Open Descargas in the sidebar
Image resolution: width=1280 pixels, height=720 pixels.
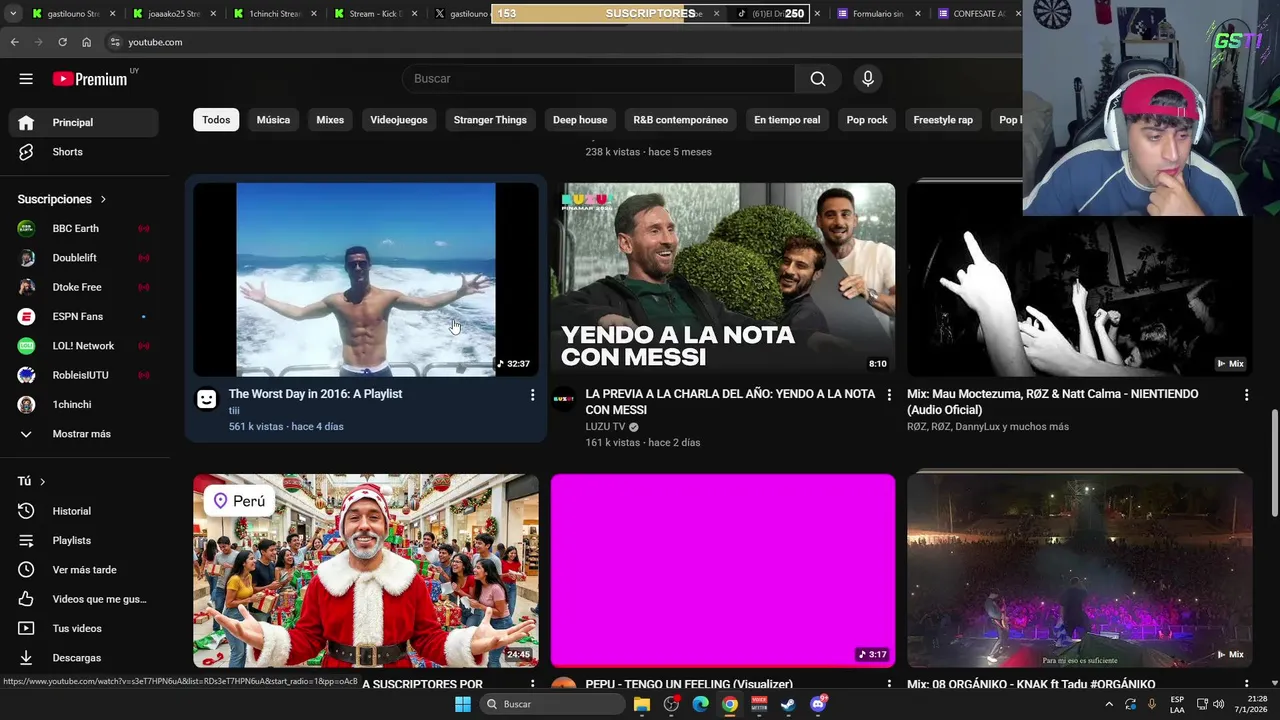[84, 658]
